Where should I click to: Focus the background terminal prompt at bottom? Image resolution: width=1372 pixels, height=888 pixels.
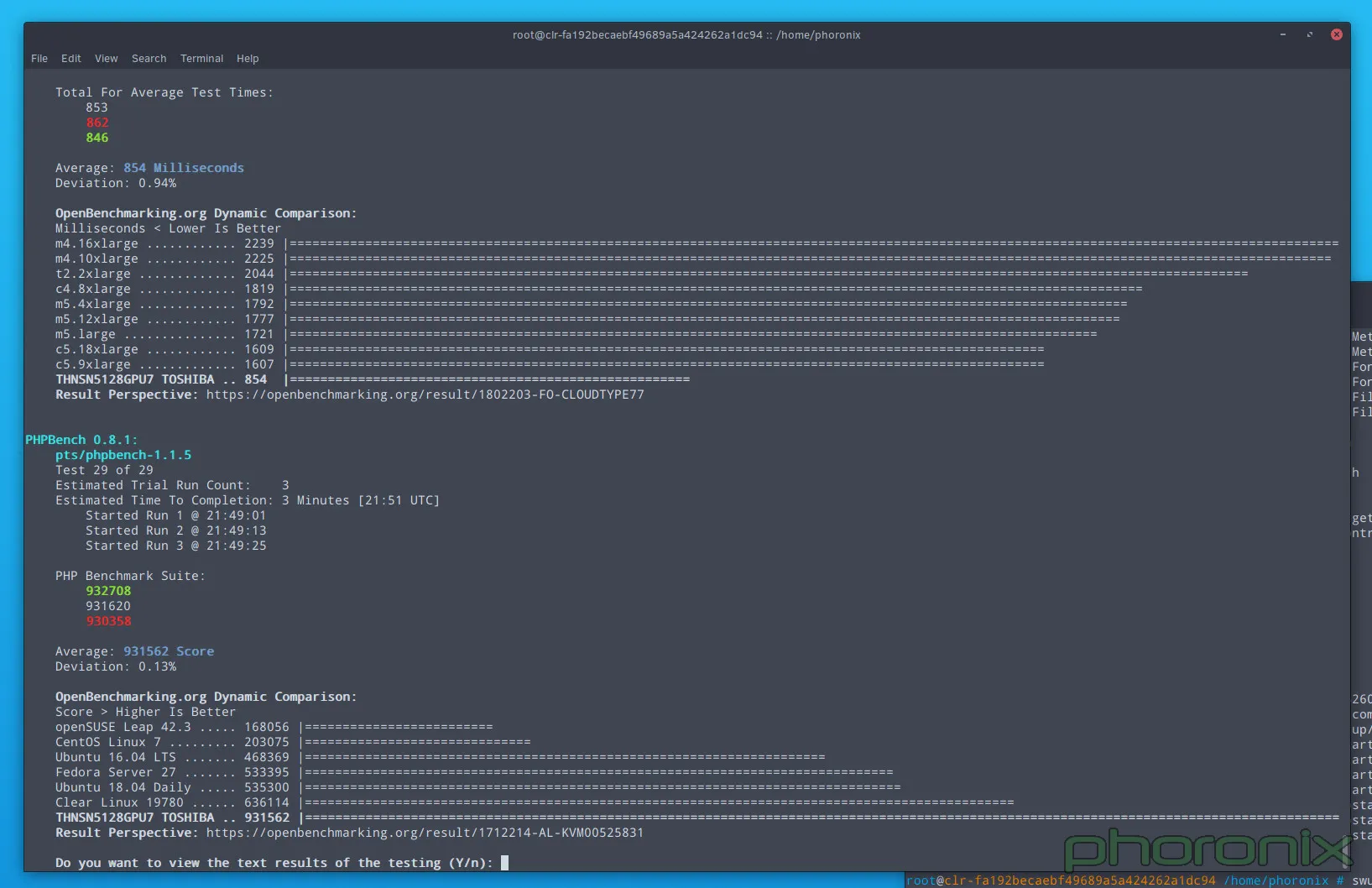[x=1137, y=880]
